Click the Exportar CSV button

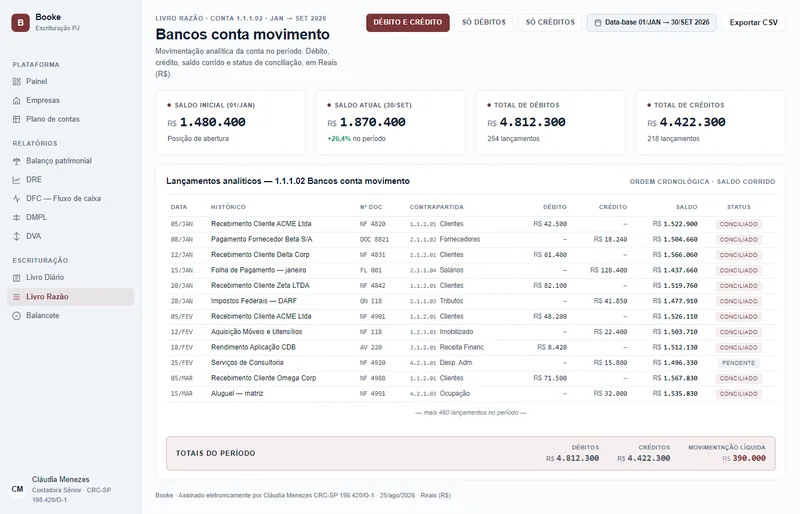tap(754, 22)
